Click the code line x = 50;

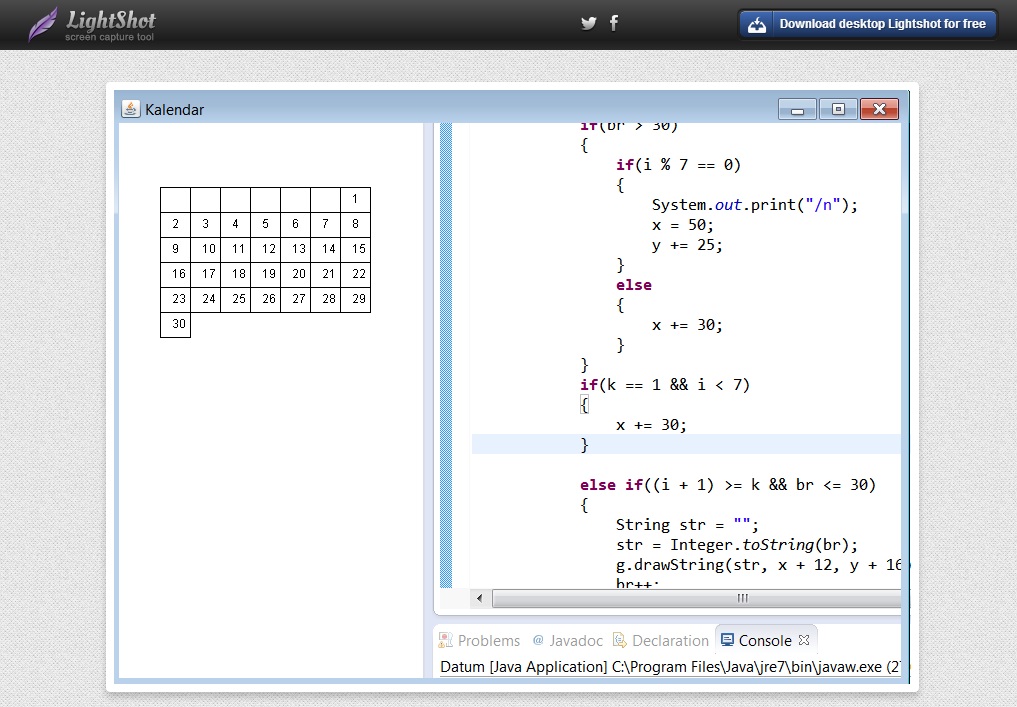pos(682,225)
